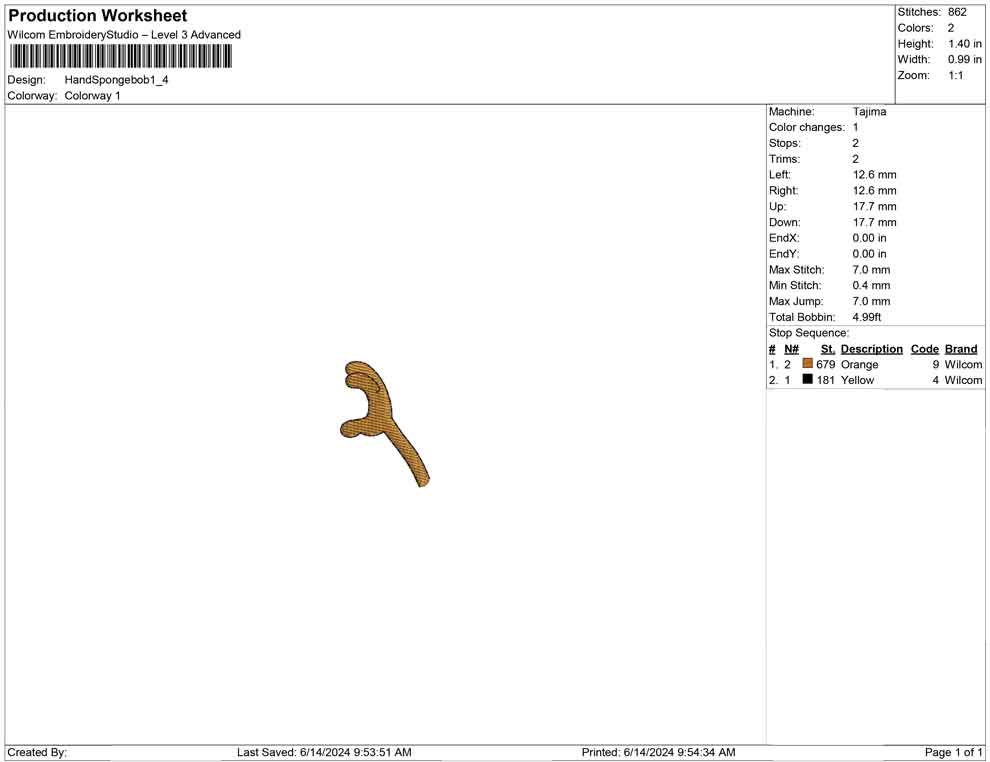Click the Height value '1.40 in'
The height and width of the screenshot is (762, 990).
point(965,44)
